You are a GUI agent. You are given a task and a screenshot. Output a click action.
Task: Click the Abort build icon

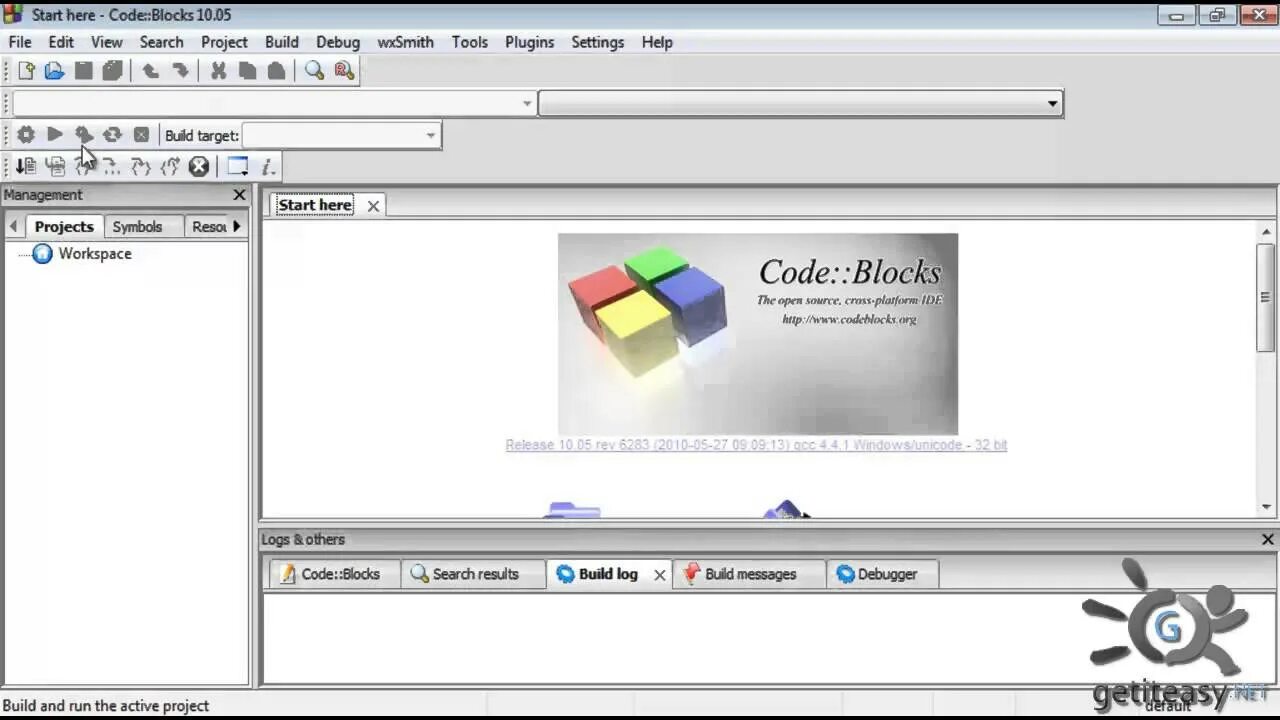point(141,135)
